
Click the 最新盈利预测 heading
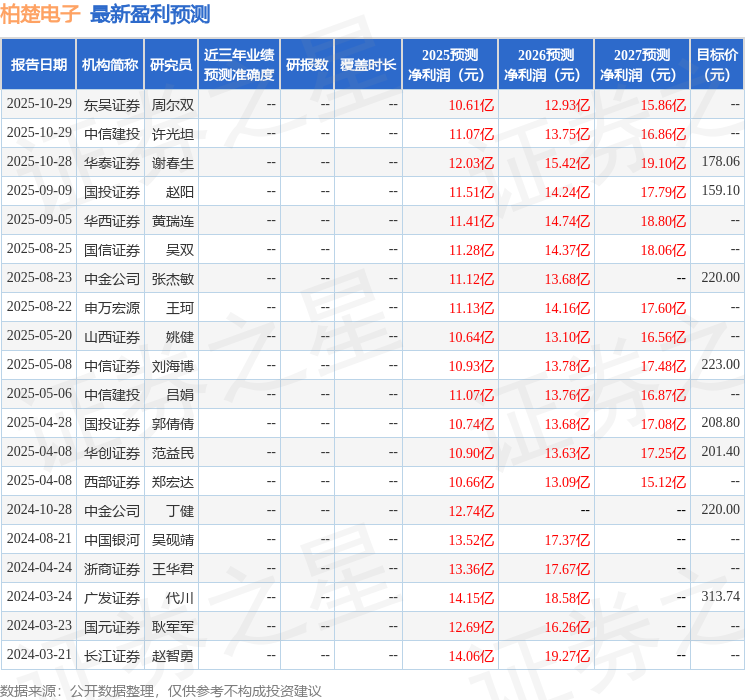pos(150,14)
